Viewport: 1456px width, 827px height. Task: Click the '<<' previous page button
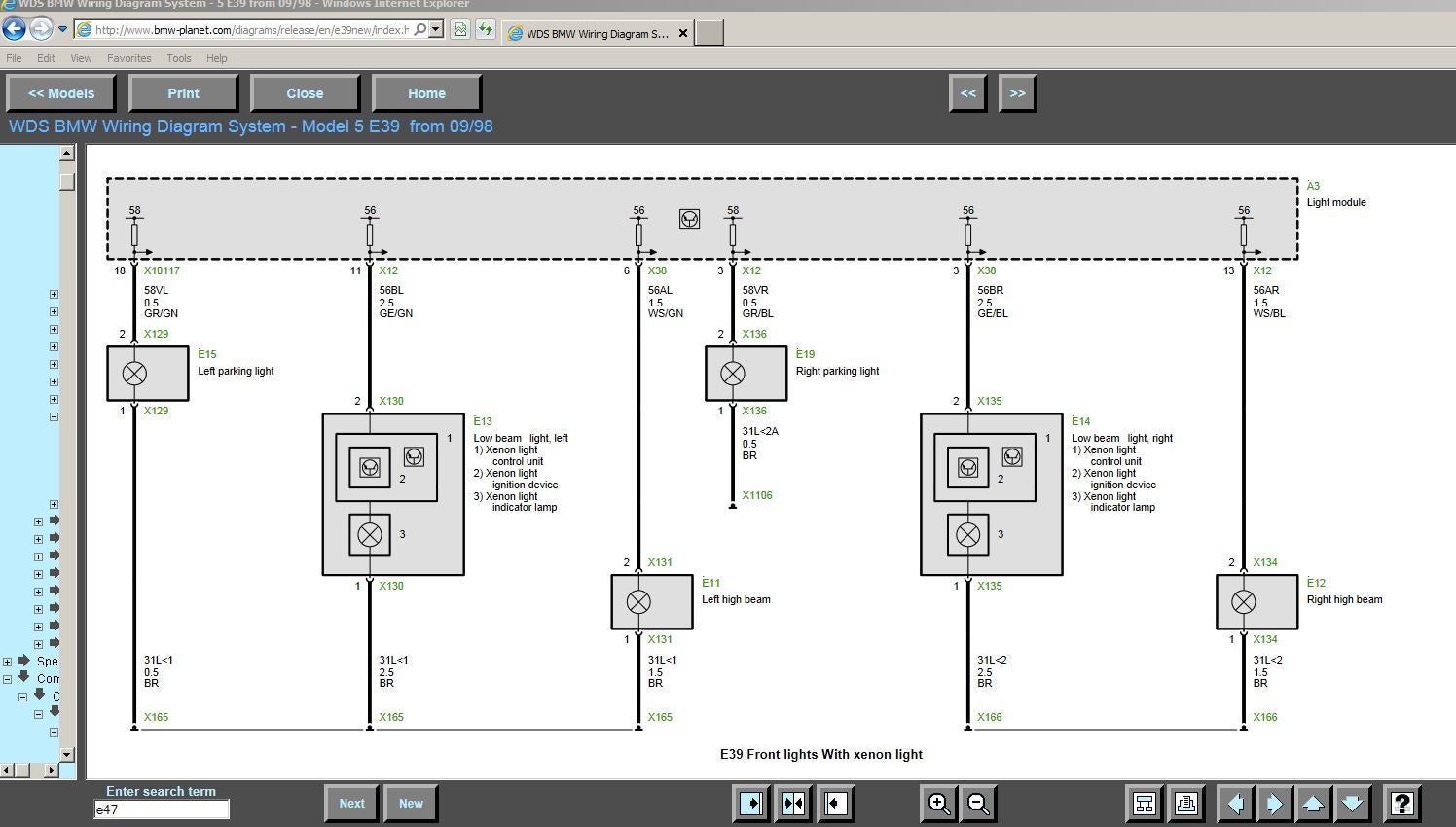(967, 93)
